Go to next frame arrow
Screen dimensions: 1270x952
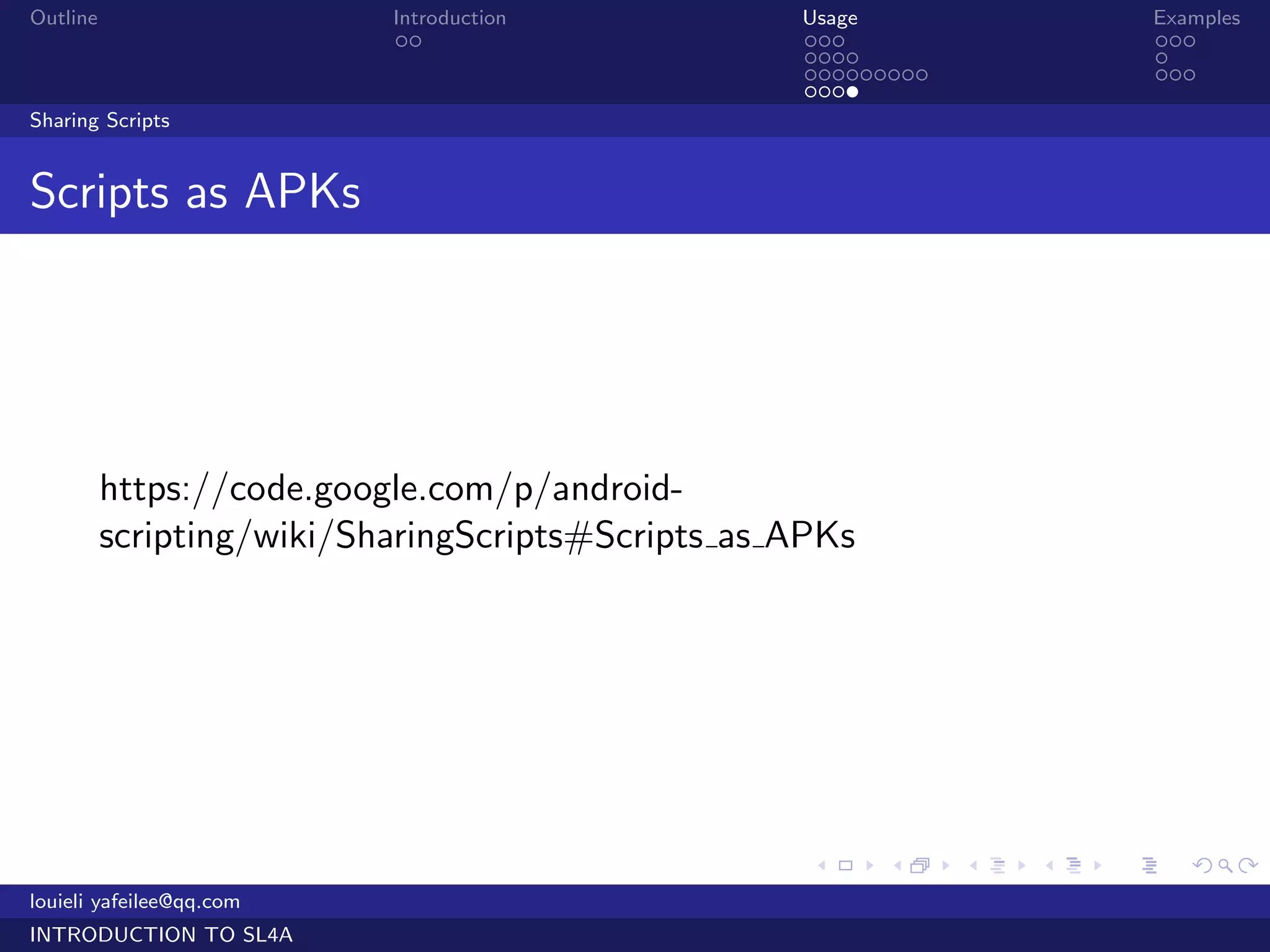[x=946, y=865]
